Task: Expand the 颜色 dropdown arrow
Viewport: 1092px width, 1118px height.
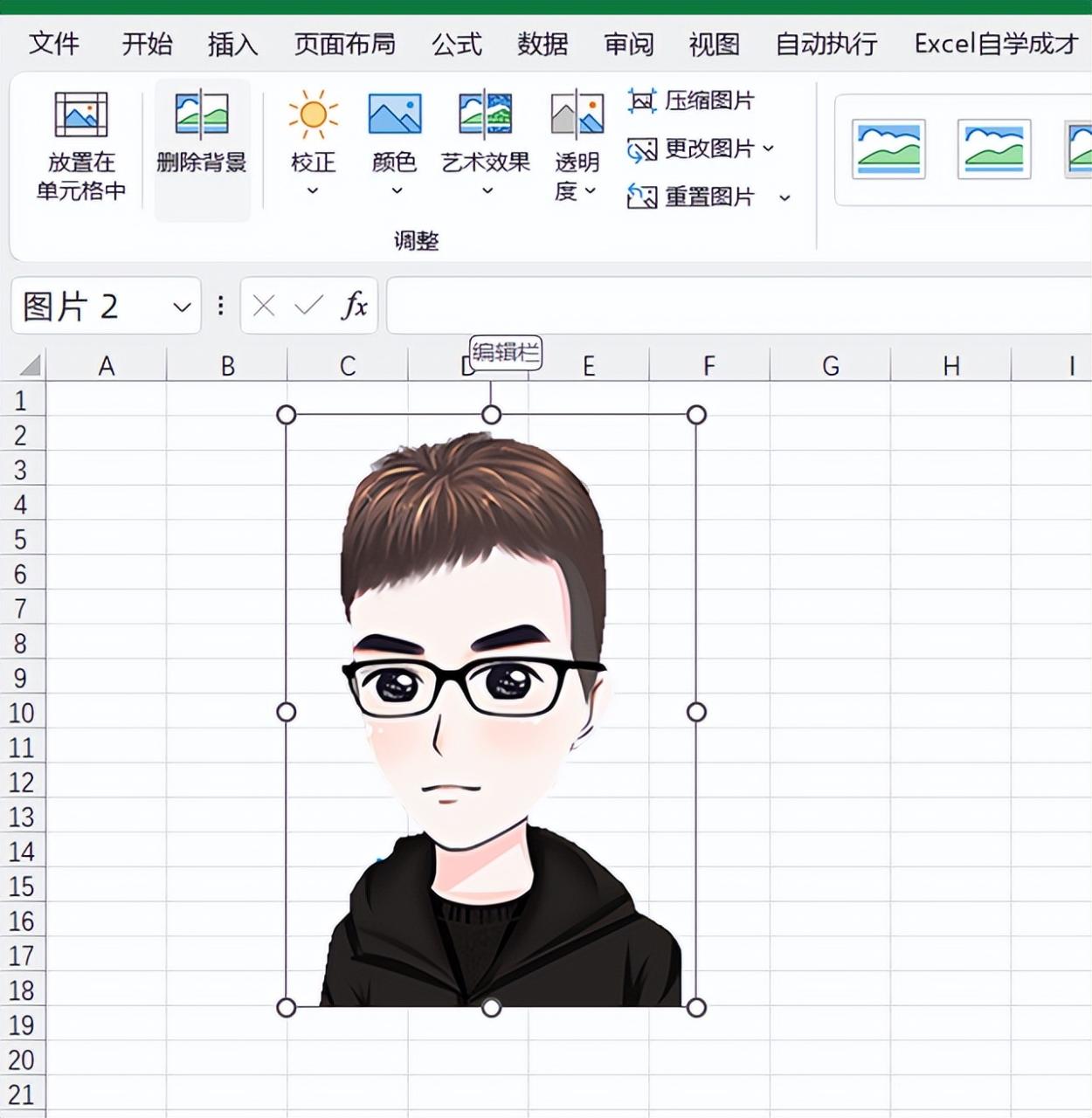Action: coord(396,190)
